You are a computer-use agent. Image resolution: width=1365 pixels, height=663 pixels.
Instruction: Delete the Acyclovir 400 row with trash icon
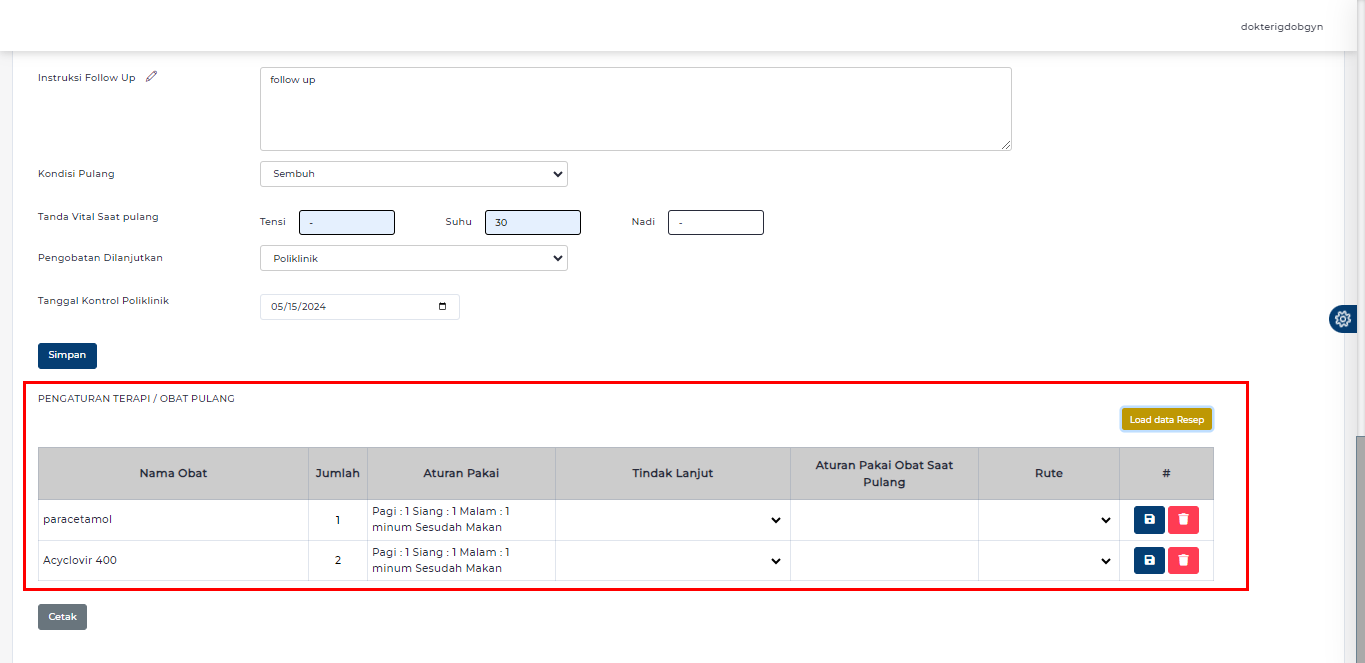pyautogui.click(x=1183, y=560)
